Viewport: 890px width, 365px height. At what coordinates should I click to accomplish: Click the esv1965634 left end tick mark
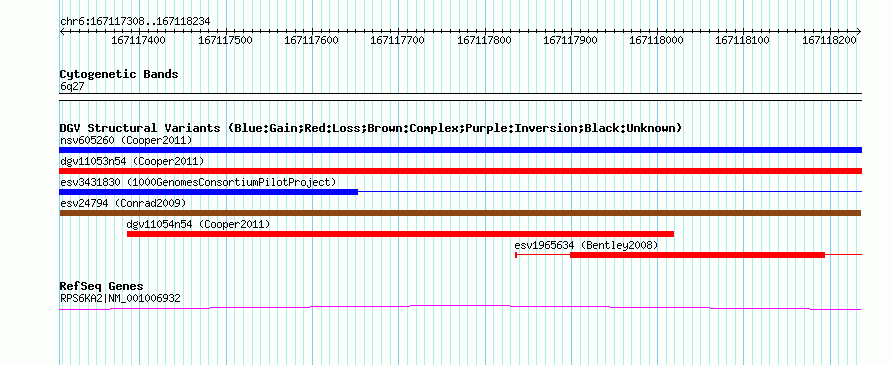pyautogui.click(x=516, y=255)
